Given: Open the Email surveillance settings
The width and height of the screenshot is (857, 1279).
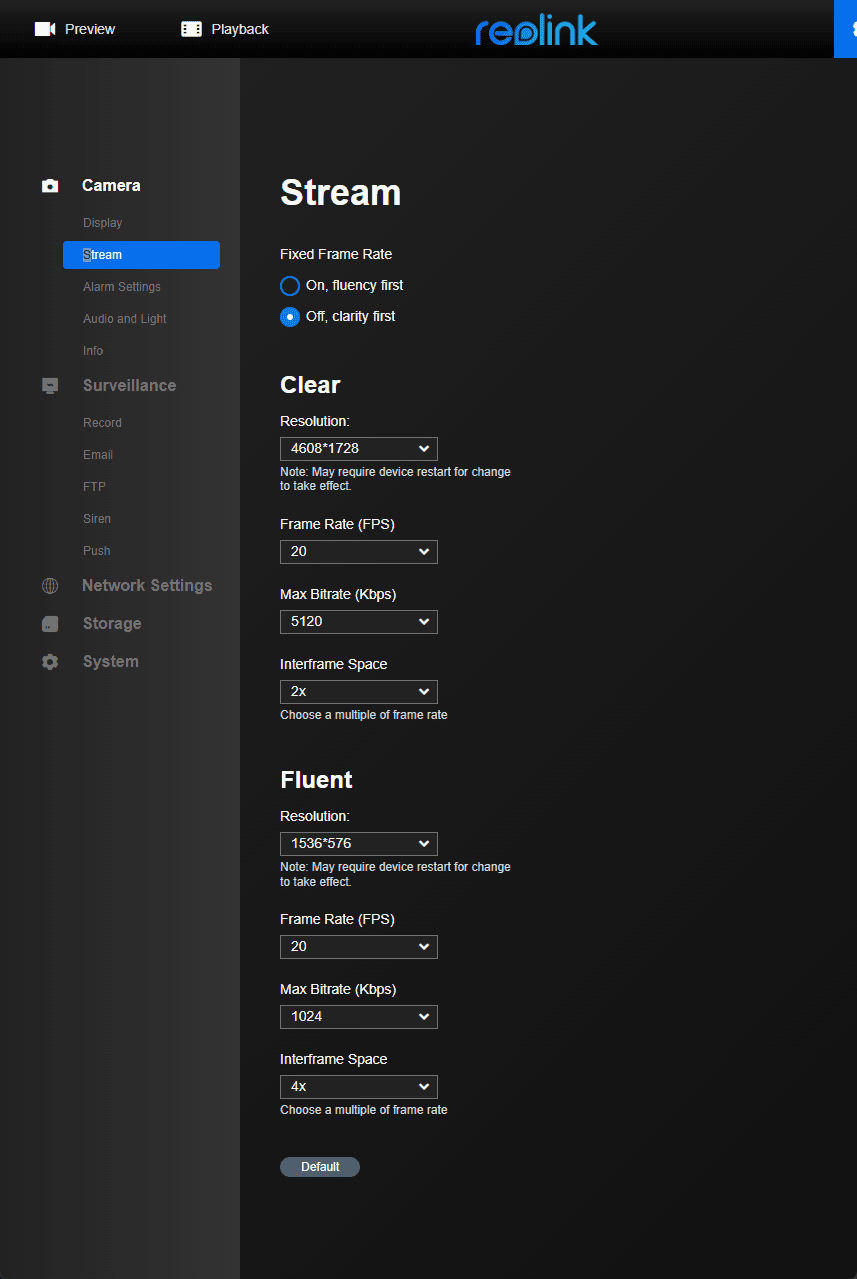Looking at the screenshot, I should coord(98,455).
